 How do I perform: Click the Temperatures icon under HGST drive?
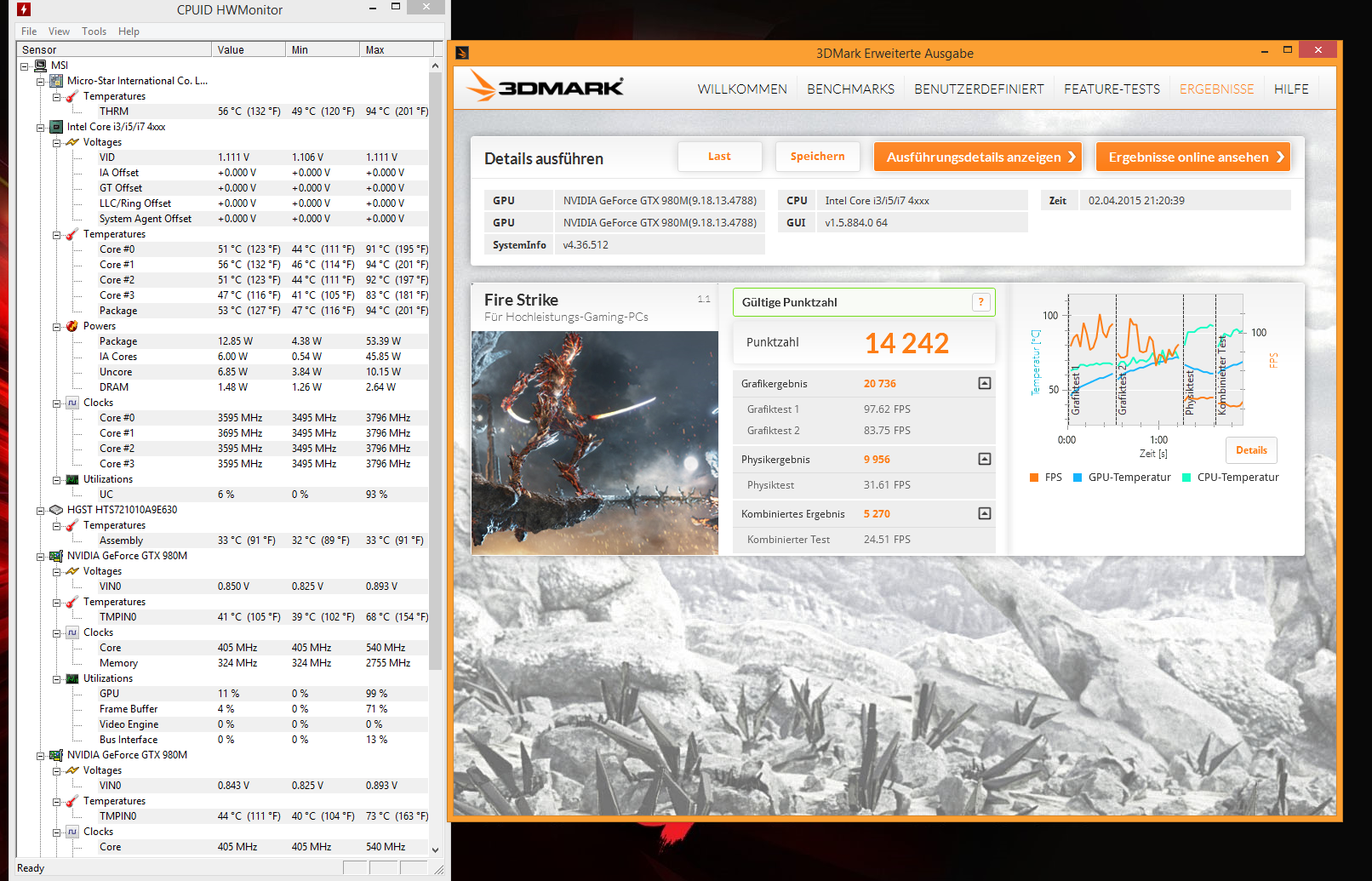point(72,525)
